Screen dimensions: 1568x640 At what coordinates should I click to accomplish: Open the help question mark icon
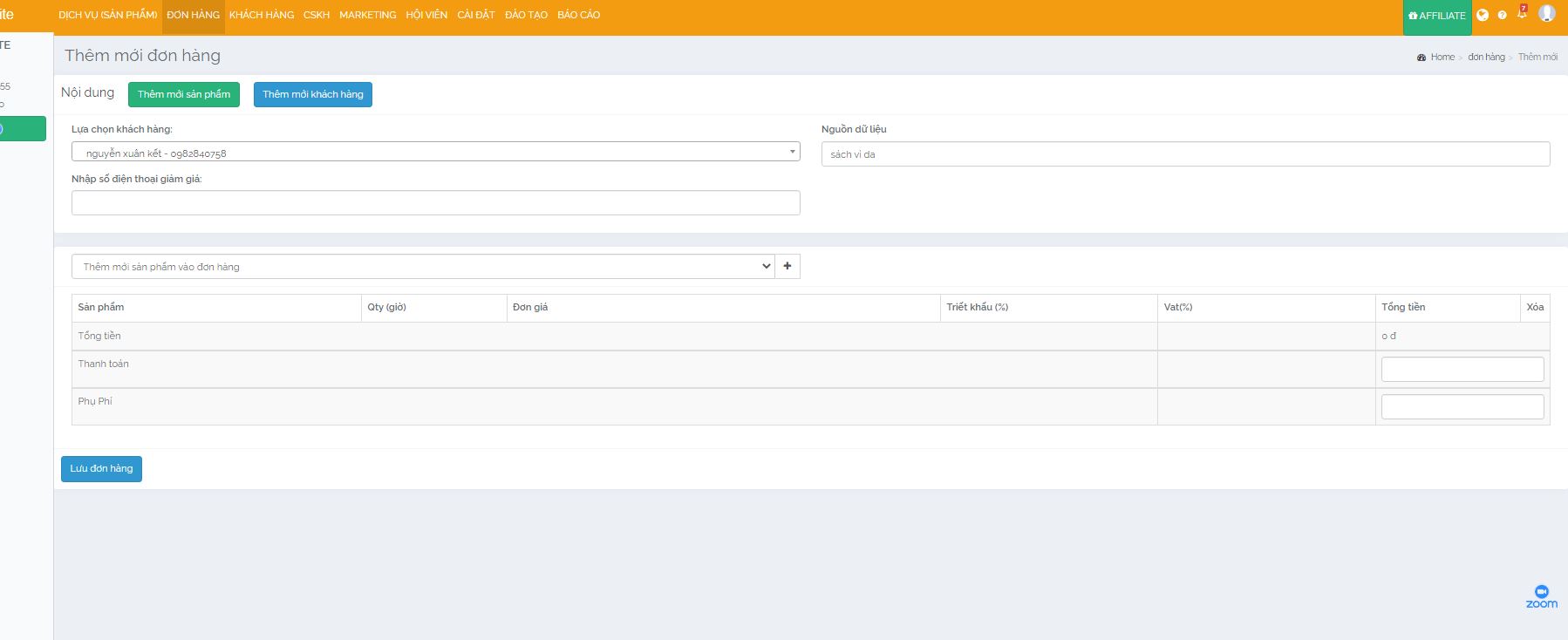point(1502,15)
